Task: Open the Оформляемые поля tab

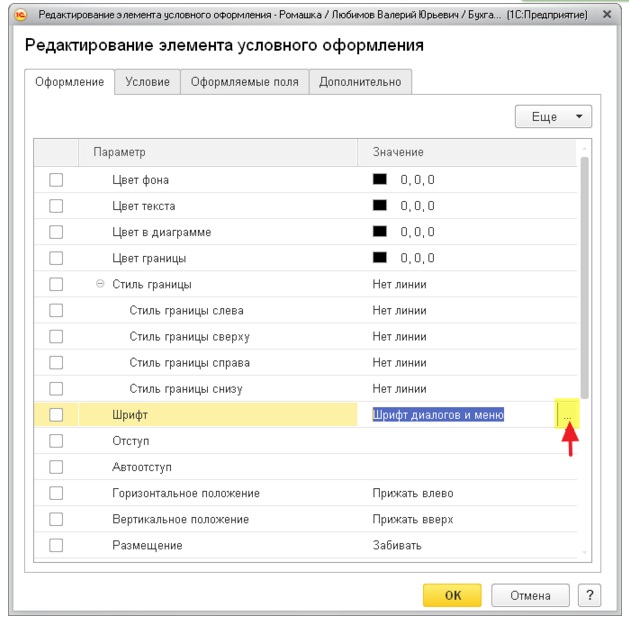Action: 245,82
